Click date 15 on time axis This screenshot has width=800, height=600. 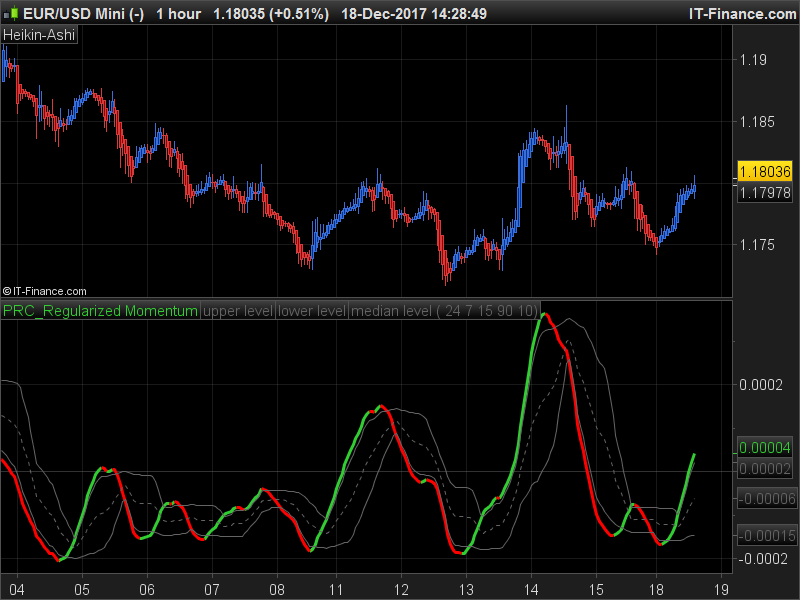(596, 590)
